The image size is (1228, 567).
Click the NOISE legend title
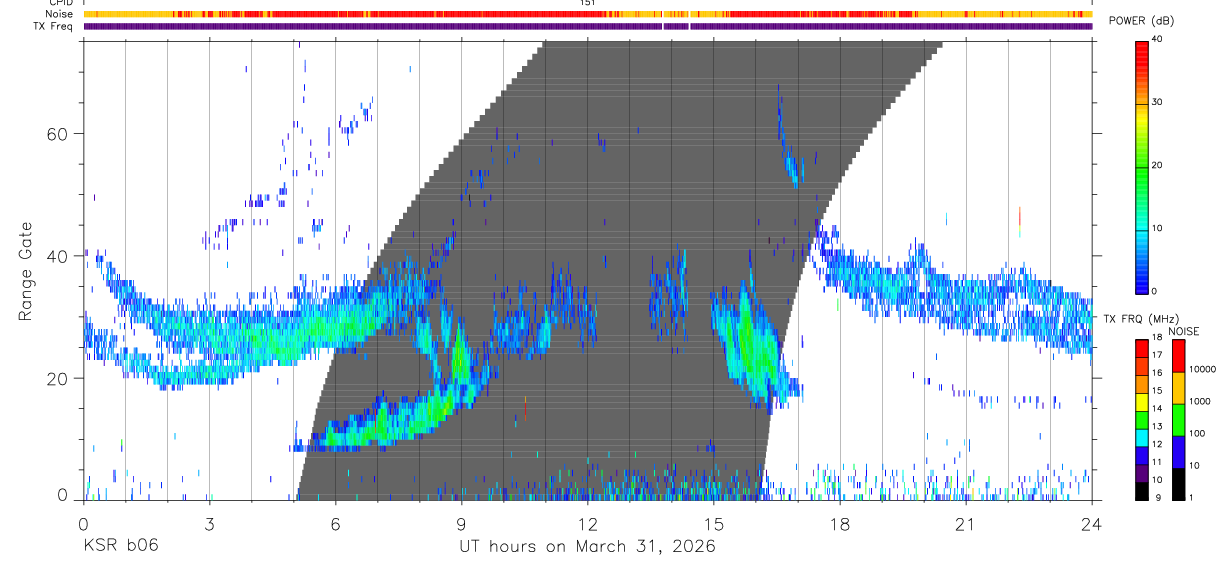point(1183,331)
